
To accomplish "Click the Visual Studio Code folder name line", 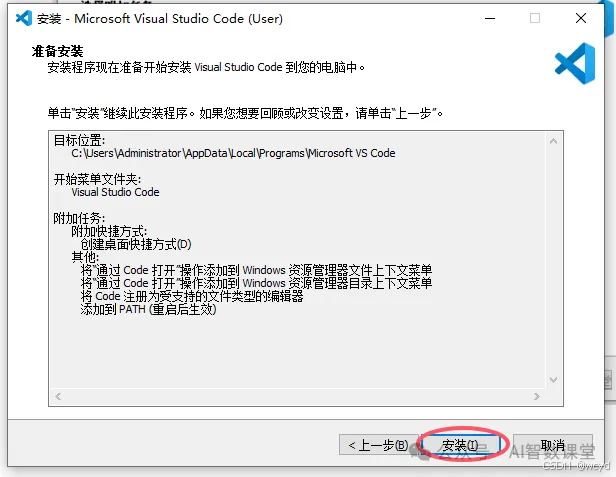I will pyautogui.click(x=115, y=192).
